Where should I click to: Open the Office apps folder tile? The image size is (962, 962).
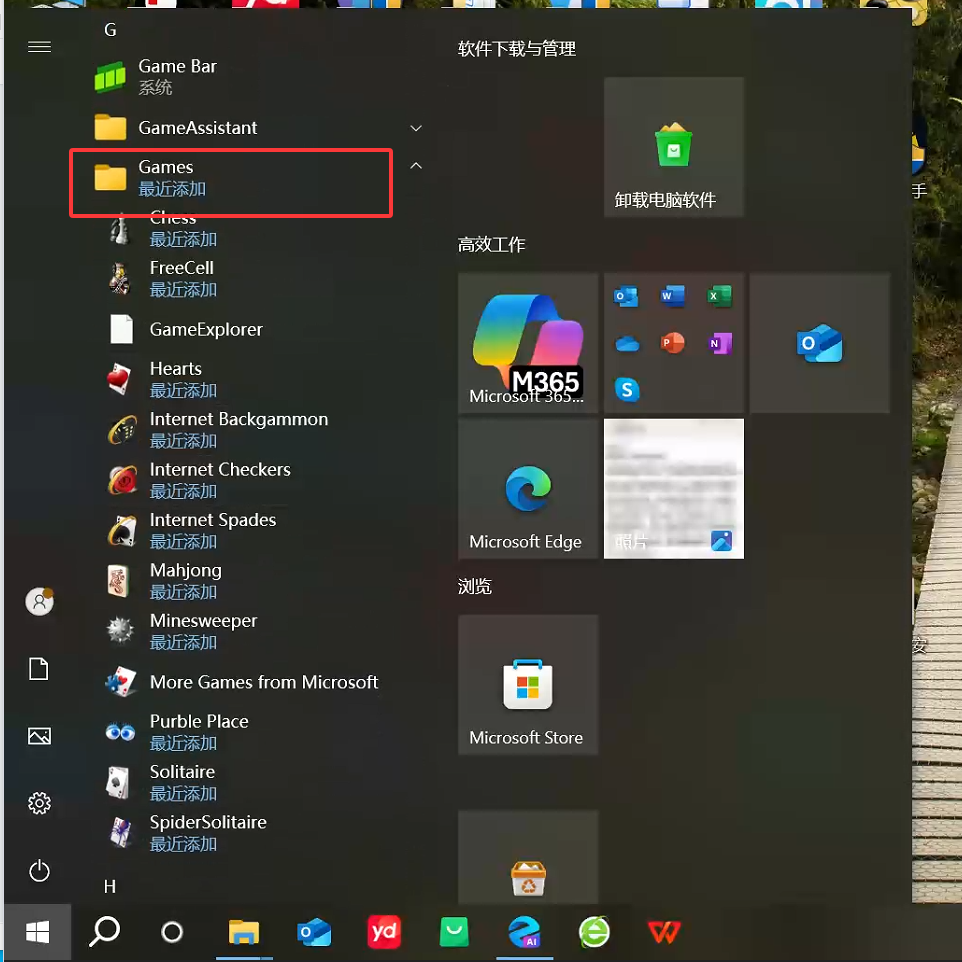coord(674,343)
